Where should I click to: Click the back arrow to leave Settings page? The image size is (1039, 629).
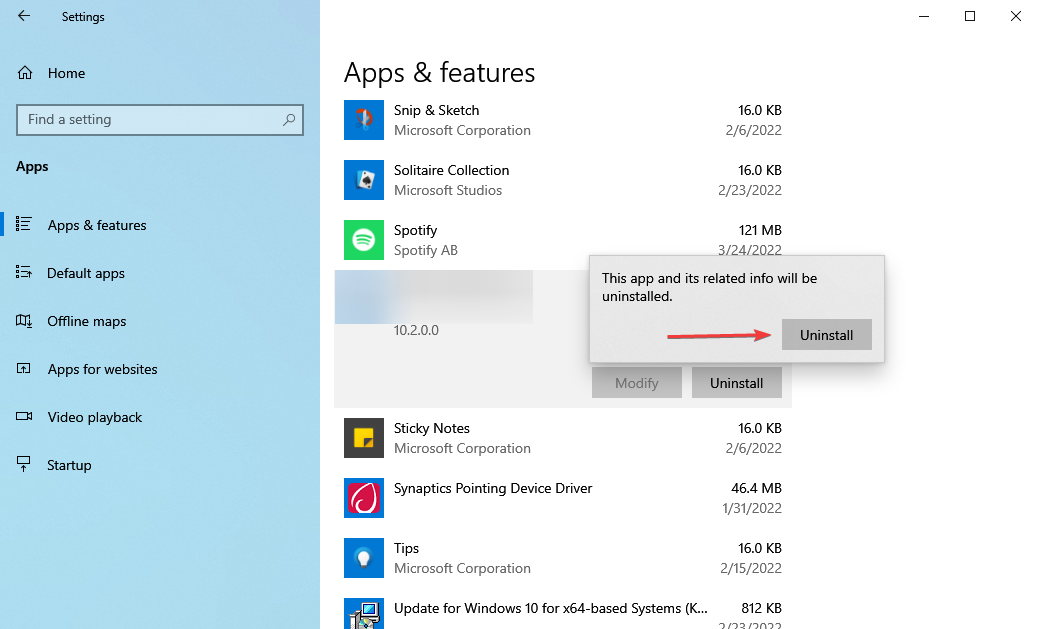click(x=22, y=16)
